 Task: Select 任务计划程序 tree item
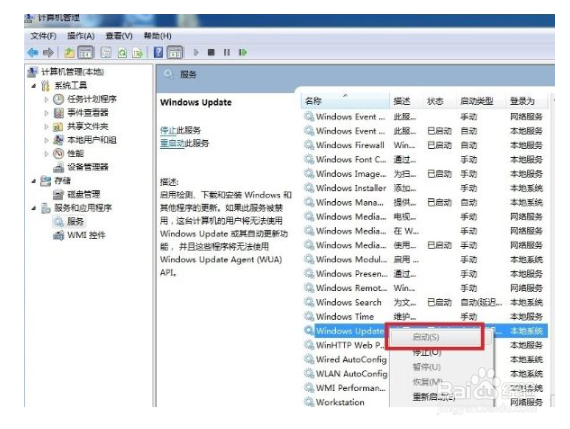(x=92, y=99)
